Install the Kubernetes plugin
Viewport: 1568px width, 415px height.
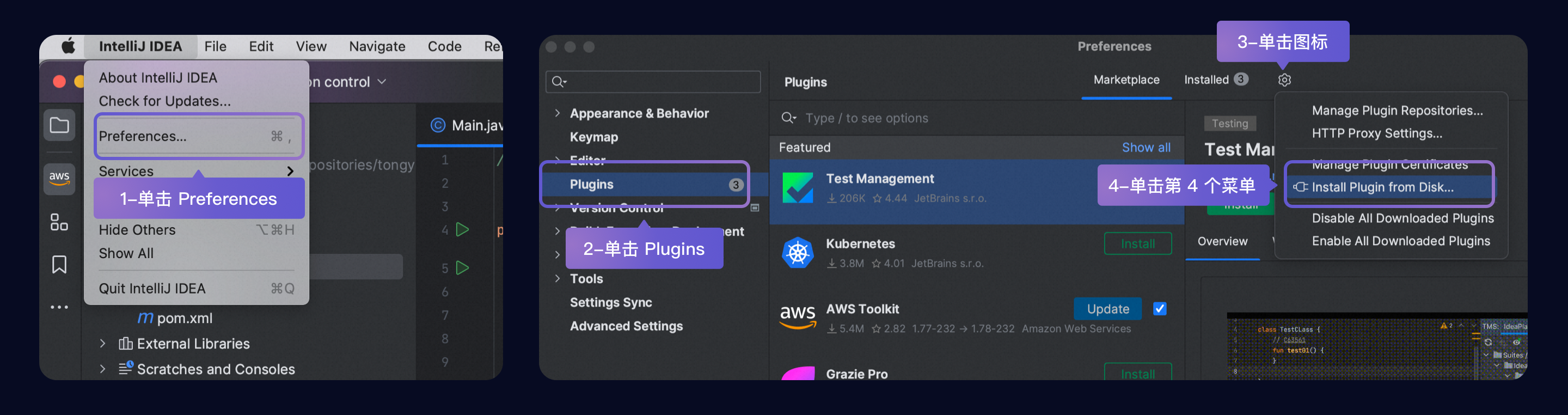tap(1137, 243)
